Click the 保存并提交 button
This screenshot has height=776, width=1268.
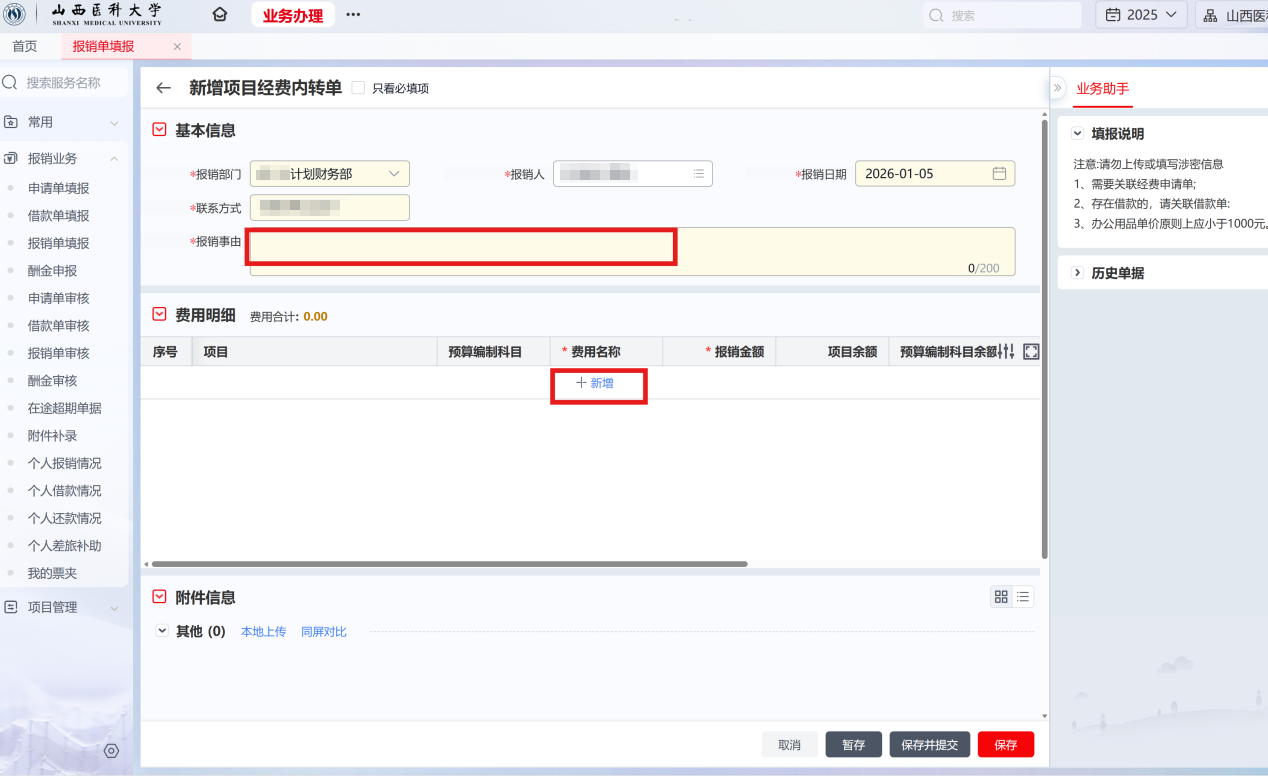pos(929,745)
